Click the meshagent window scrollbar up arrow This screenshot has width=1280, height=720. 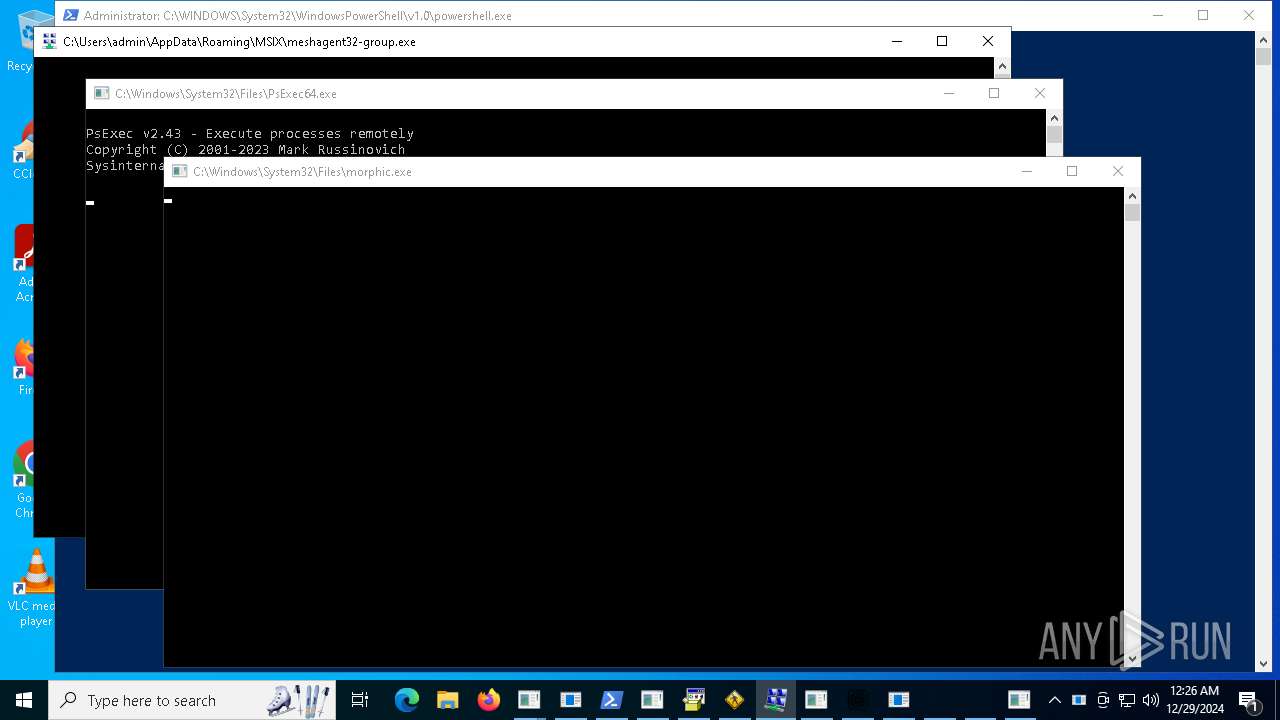pos(1002,66)
